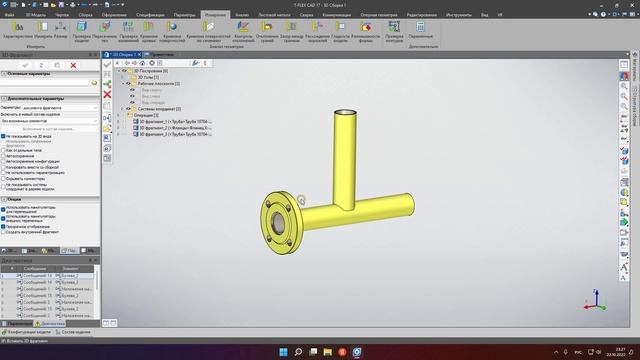Open the 'Параметры: документа фрагмента' dropdown
This screenshot has width=640, height=360.
[x=60, y=108]
